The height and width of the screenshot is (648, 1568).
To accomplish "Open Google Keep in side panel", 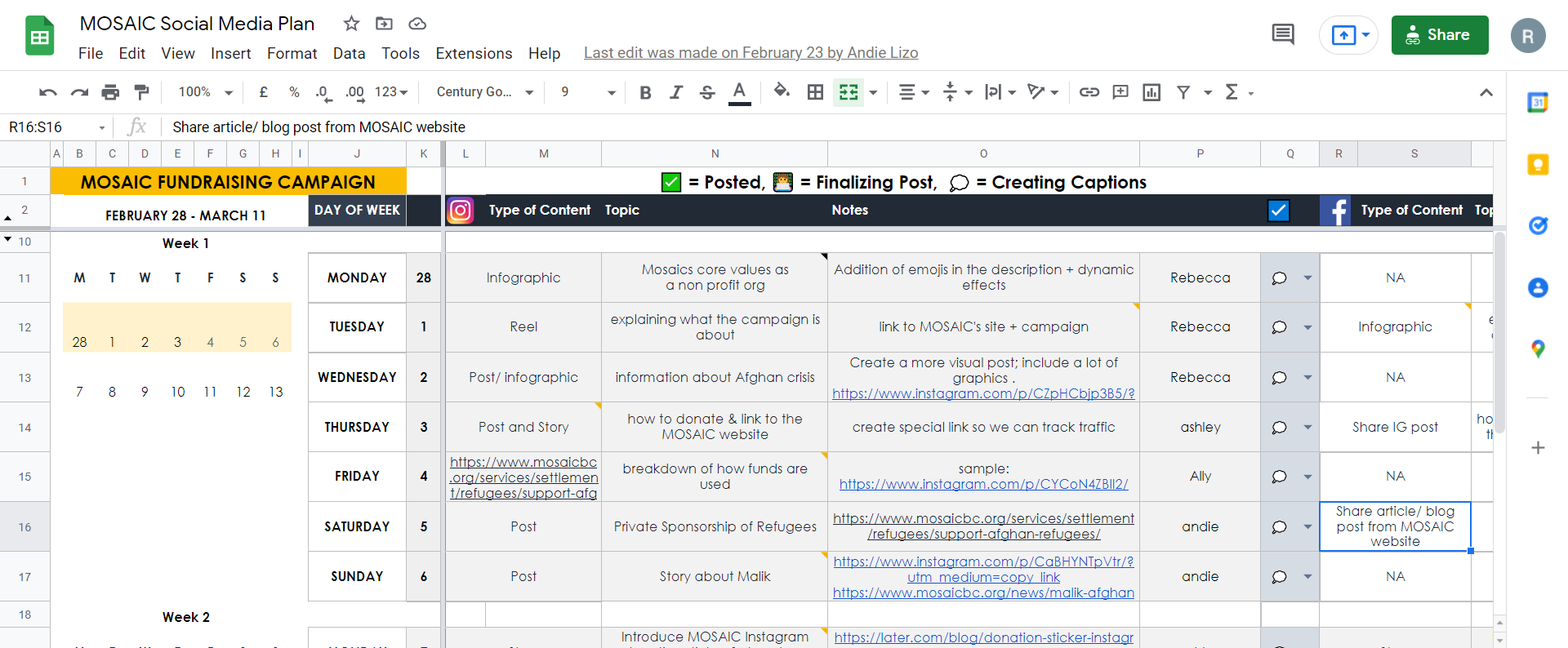I will pos(1538,165).
